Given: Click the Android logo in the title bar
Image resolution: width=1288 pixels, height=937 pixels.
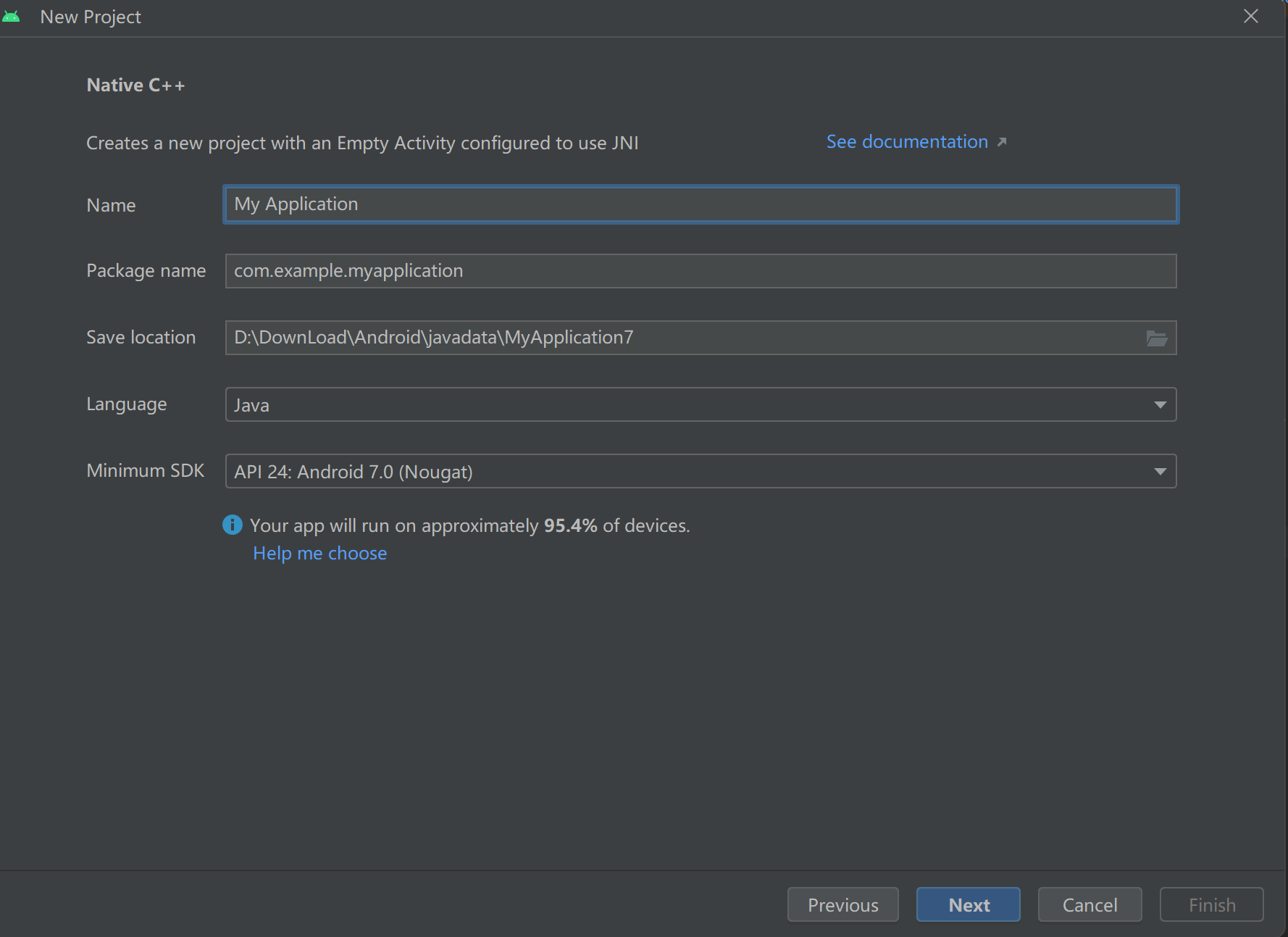Looking at the screenshot, I should [12, 17].
